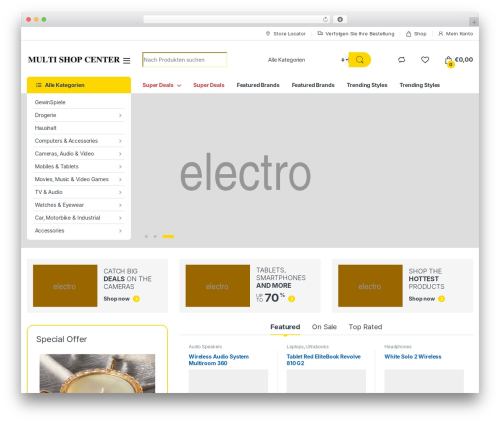The image size is (500, 423).
Task: Click the Laptops, Ultrabooks category label
Action: [308, 347]
